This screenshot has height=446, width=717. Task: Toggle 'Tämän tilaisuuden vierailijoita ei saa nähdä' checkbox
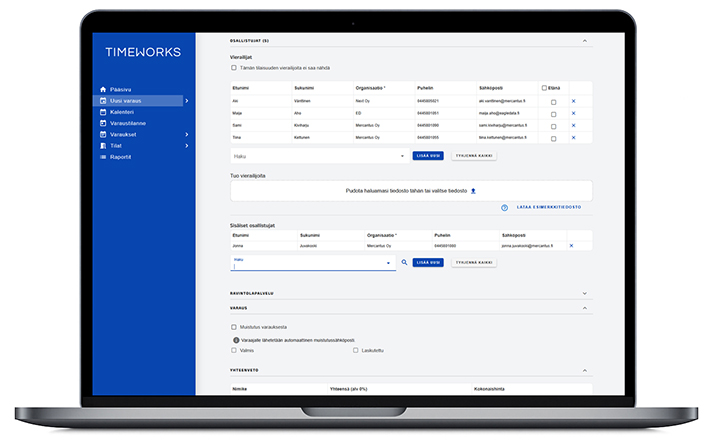234,68
